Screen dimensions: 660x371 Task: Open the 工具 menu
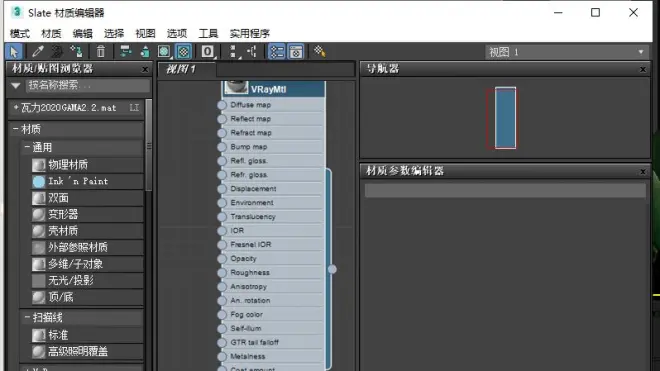point(208,33)
